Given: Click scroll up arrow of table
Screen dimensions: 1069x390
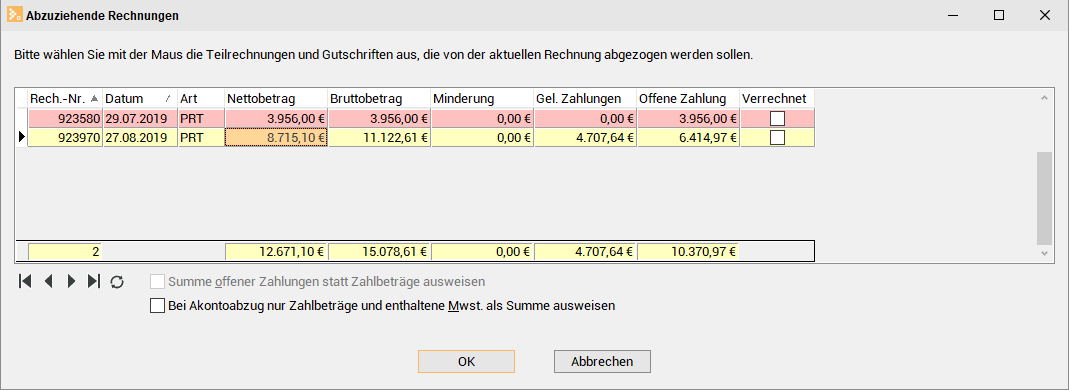Looking at the screenshot, I should click(1044, 99).
